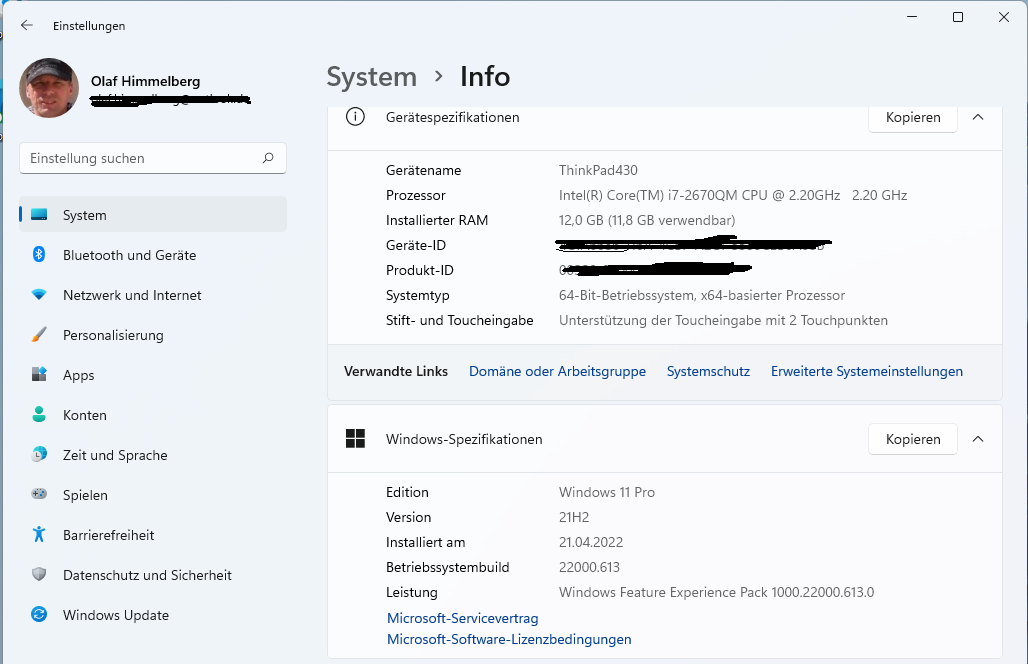Open Netzwerk und Internet settings
Viewport: 1028px width, 664px height.
[153, 295]
